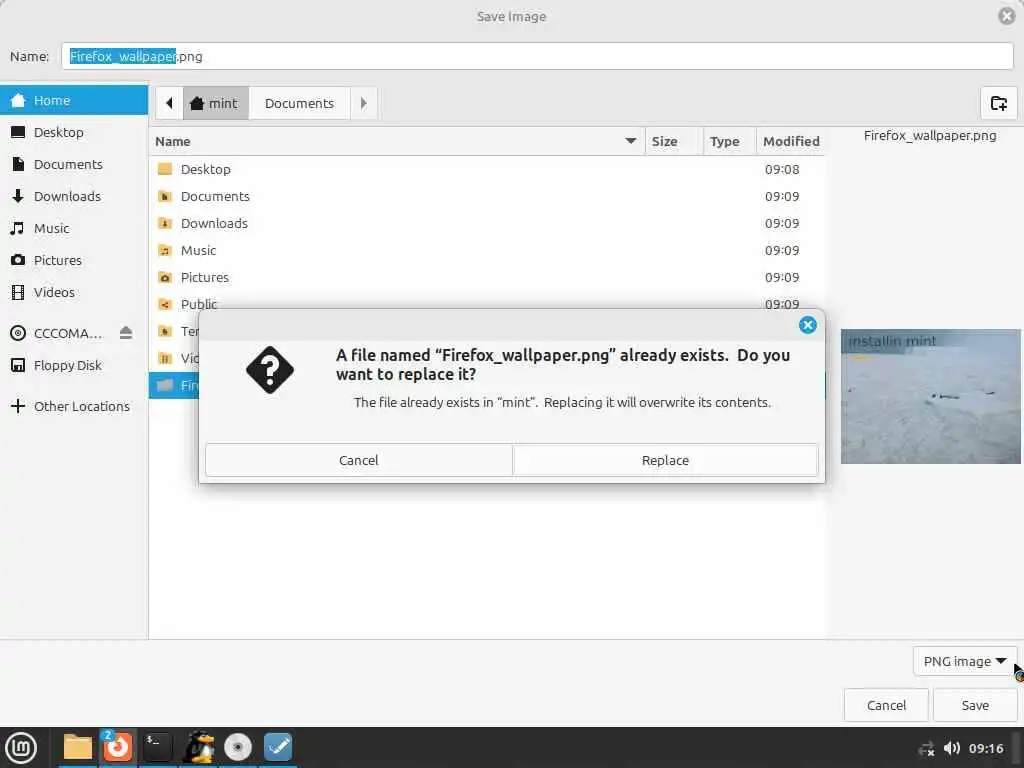Navigate back with the left path arrow

pyautogui.click(x=169, y=103)
